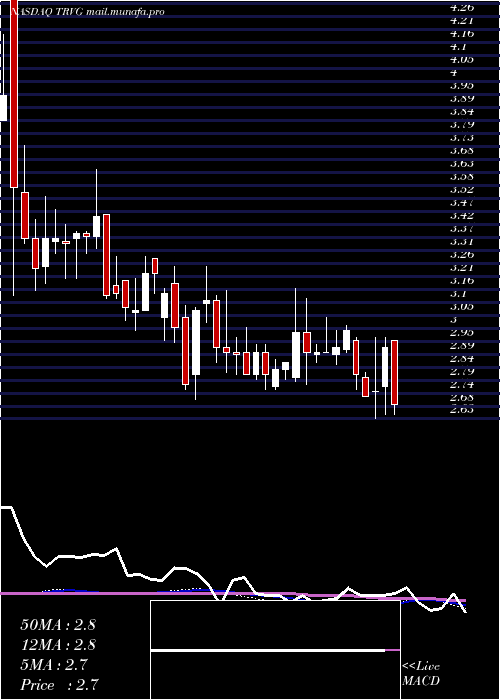
Task: Click the 4.21 price axis label
Action: click(x=462, y=20)
